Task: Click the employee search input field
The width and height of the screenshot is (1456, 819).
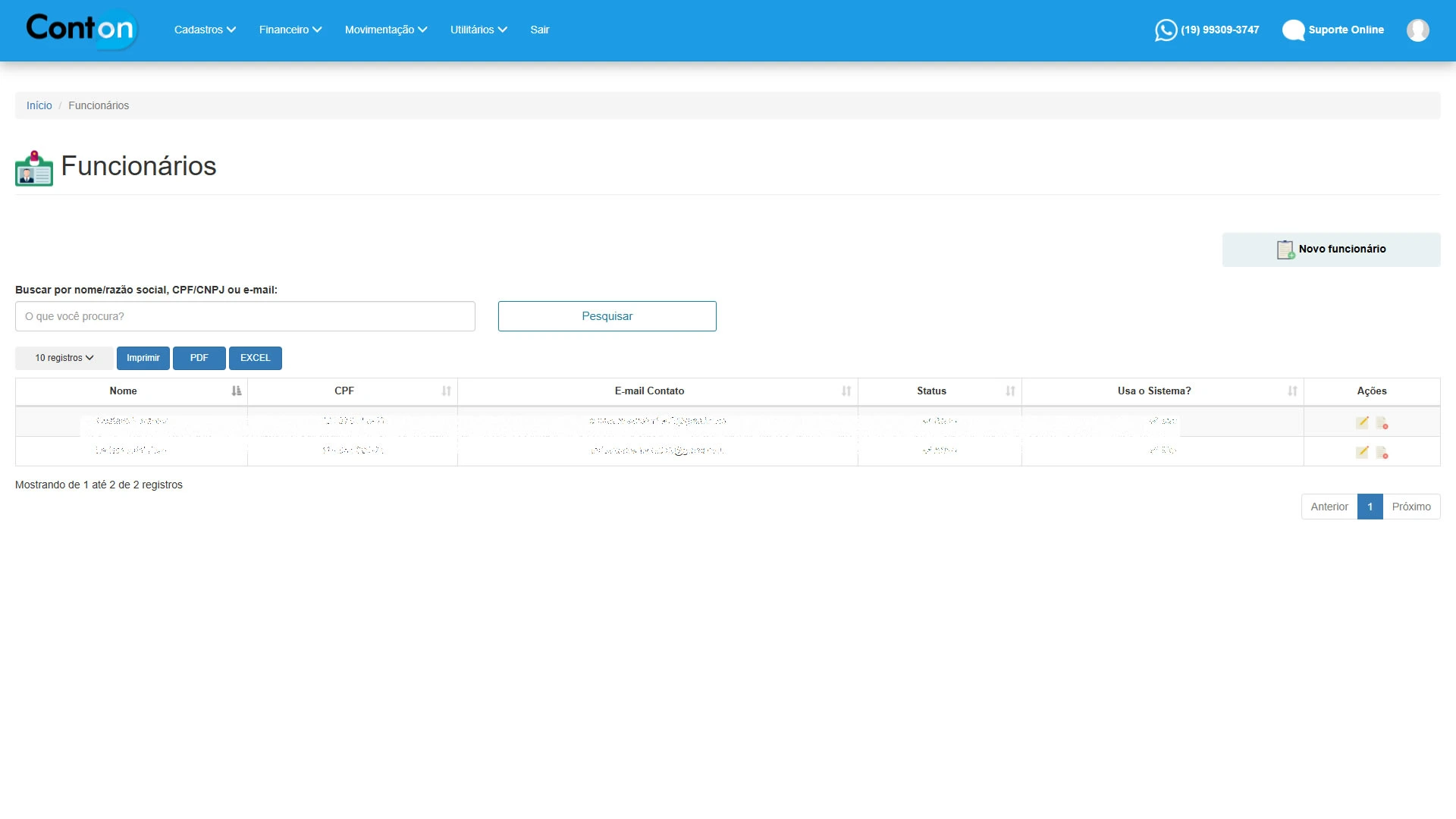Action: click(245, 316)
